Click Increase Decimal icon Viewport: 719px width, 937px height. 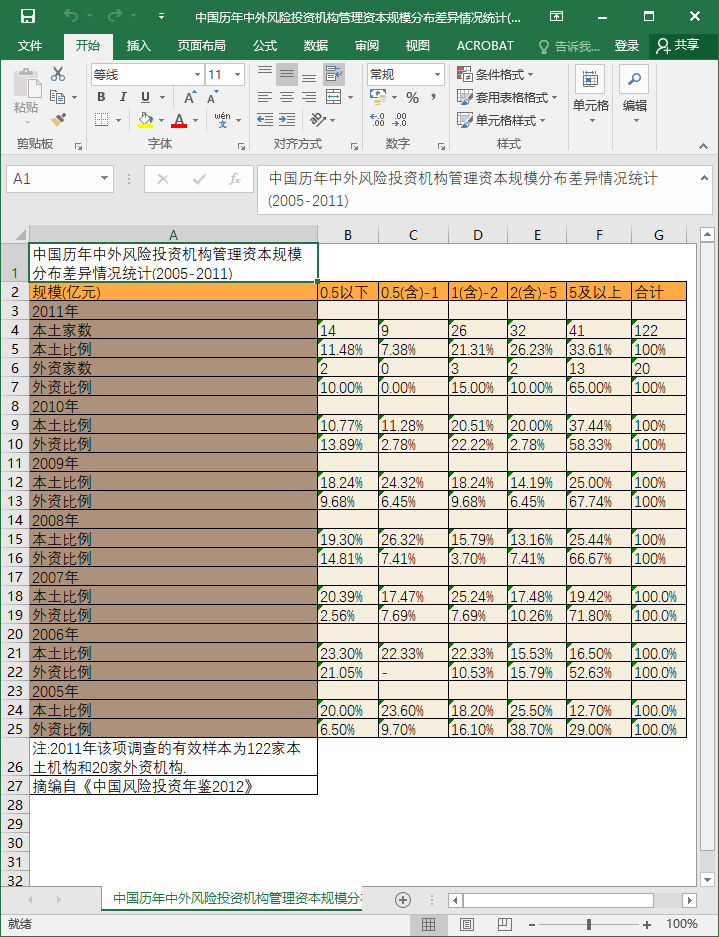[x=378, y=120]
